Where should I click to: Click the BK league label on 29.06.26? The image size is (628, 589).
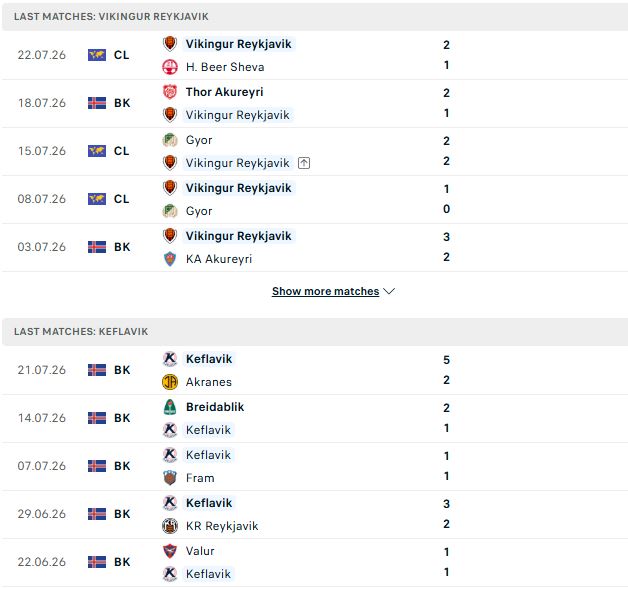tap(122, 514)
